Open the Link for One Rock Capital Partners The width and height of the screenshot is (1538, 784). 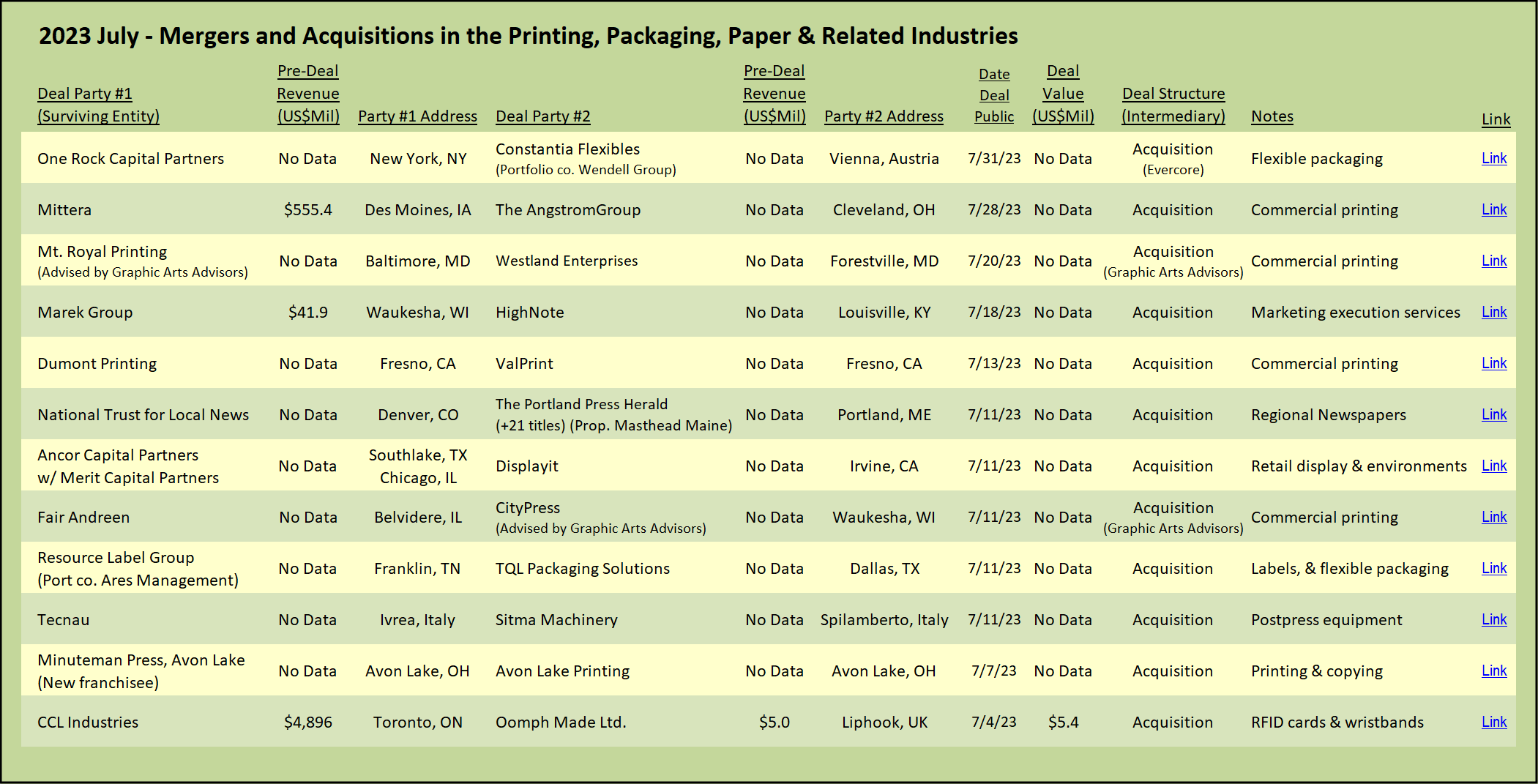(x=1493, y=158)
